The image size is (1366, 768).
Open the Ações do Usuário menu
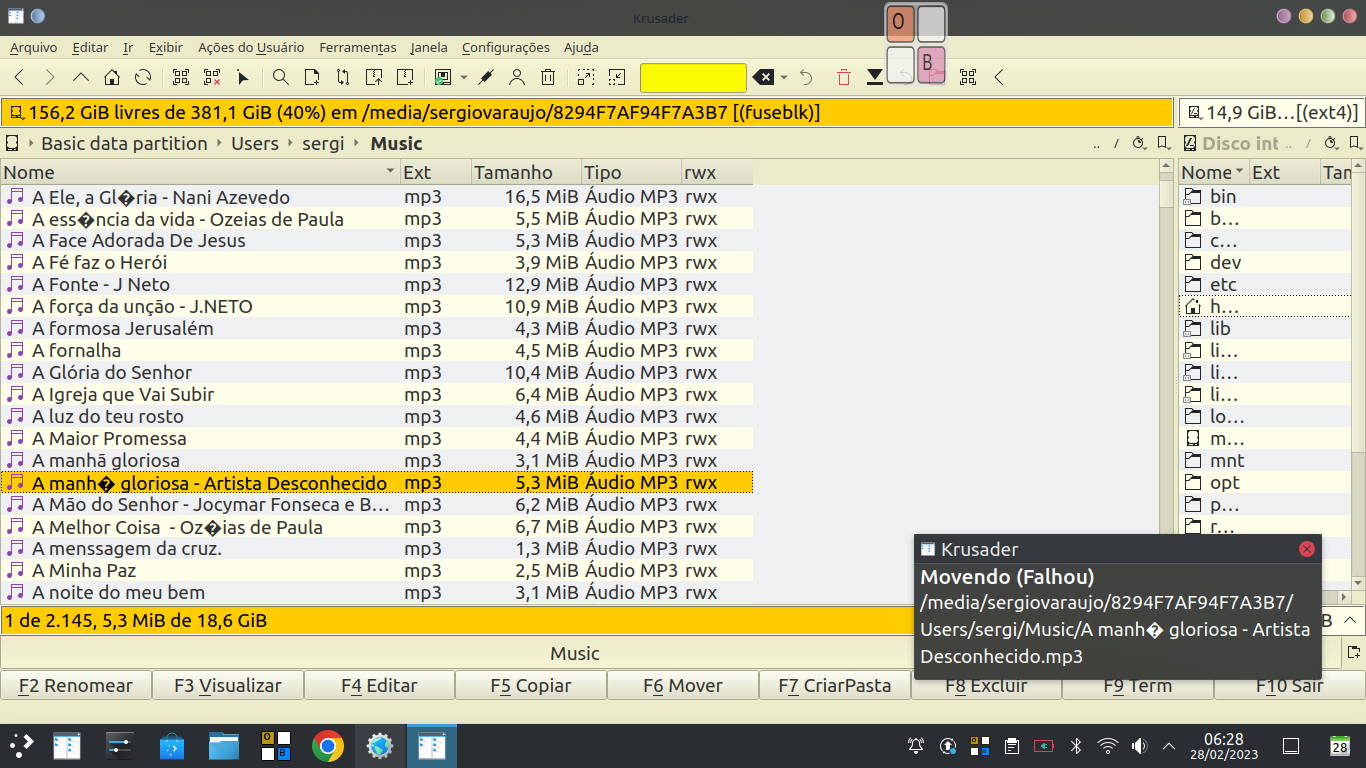click(251, 47)
